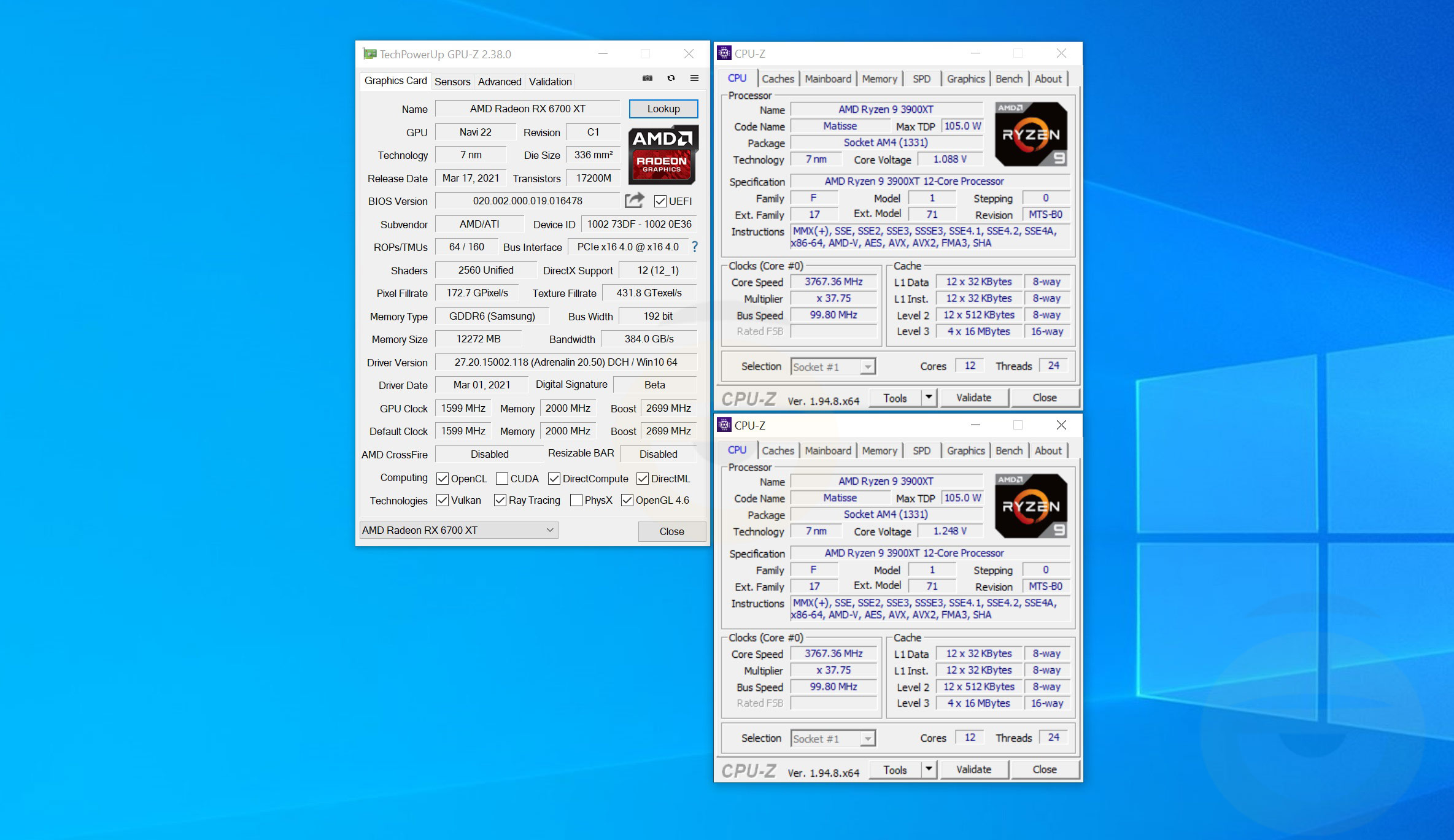The height and width of the screenshot is (840, 1454).
Task: Toggle the DirectML checkbox
Action: click(x=643, y=479)
